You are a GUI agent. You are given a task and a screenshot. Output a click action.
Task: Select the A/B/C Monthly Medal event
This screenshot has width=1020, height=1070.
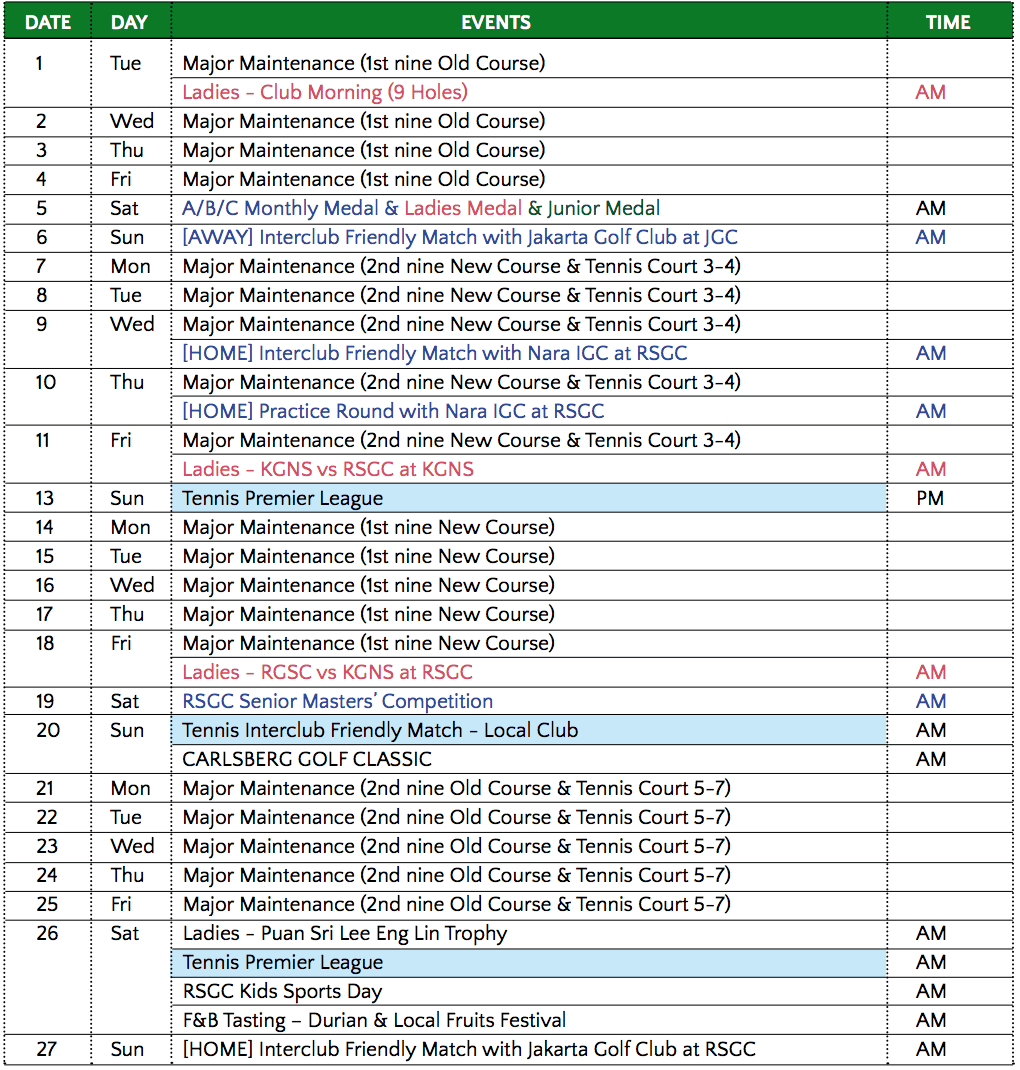(x=280, y=208)
